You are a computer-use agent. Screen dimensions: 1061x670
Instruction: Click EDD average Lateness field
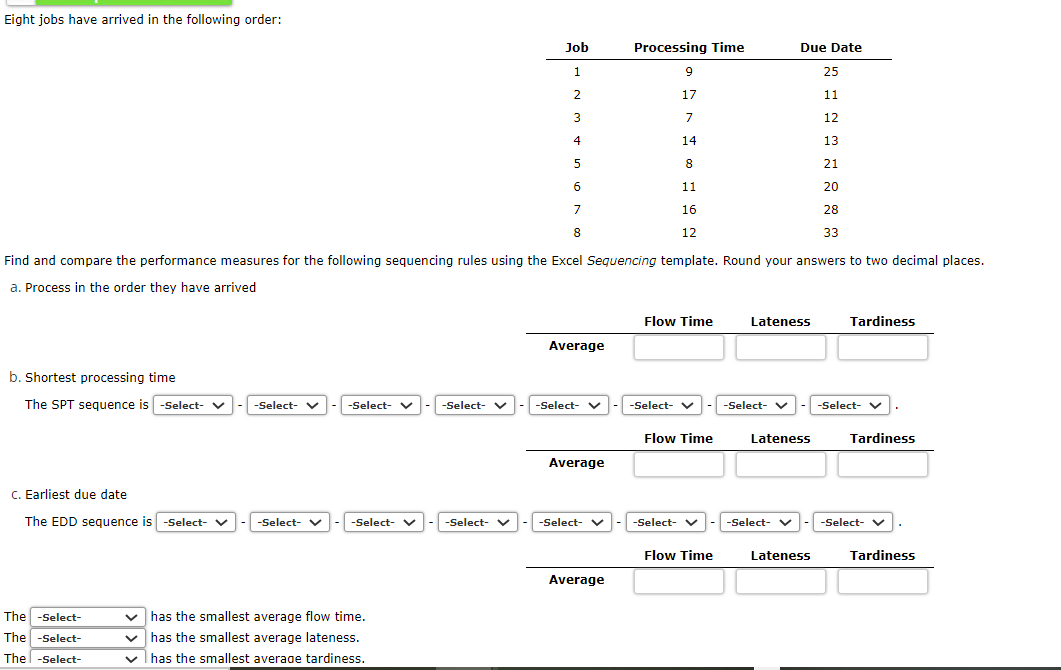click(781, 582)
